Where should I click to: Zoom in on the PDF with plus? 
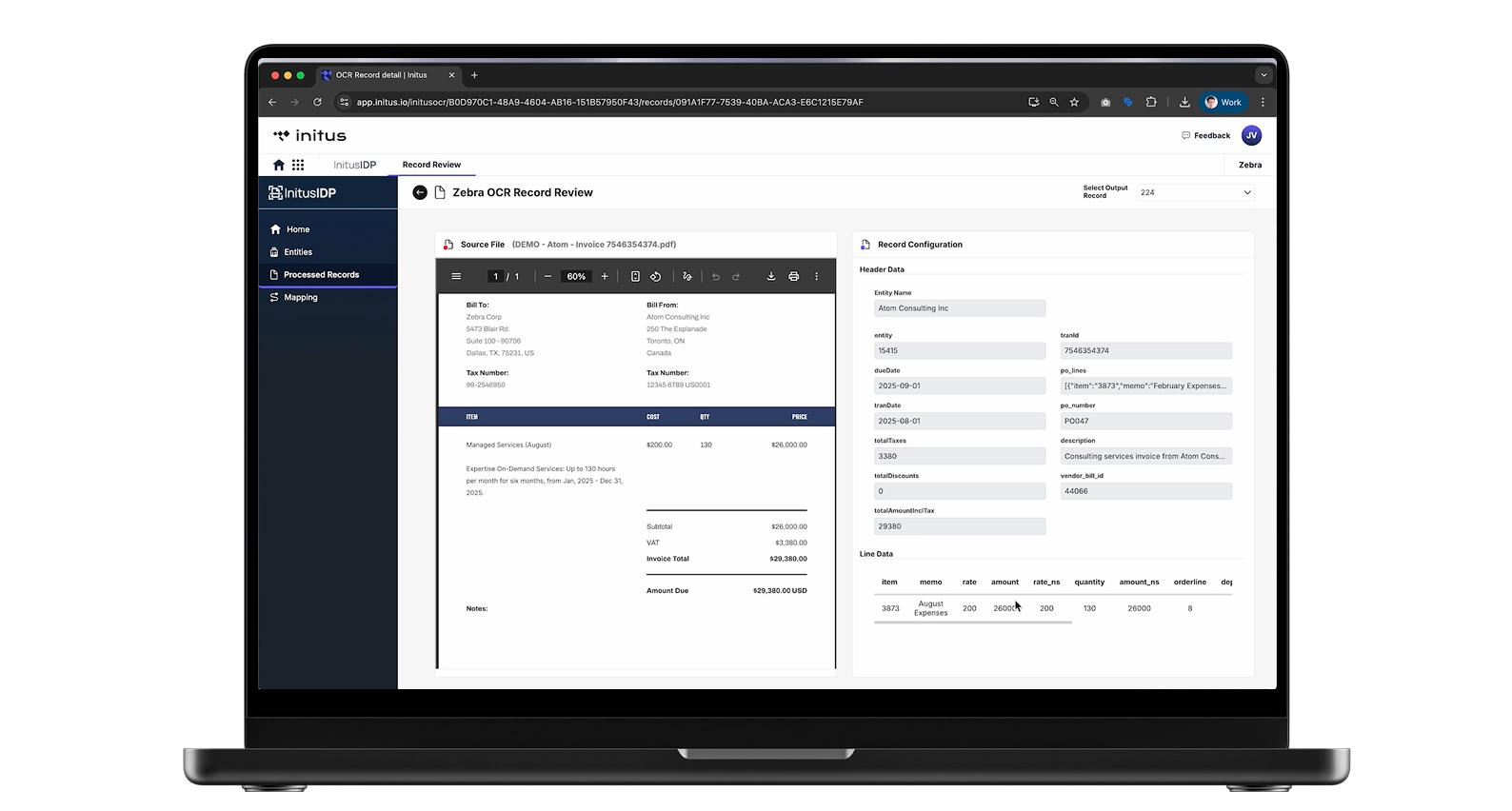coord(605,276)
